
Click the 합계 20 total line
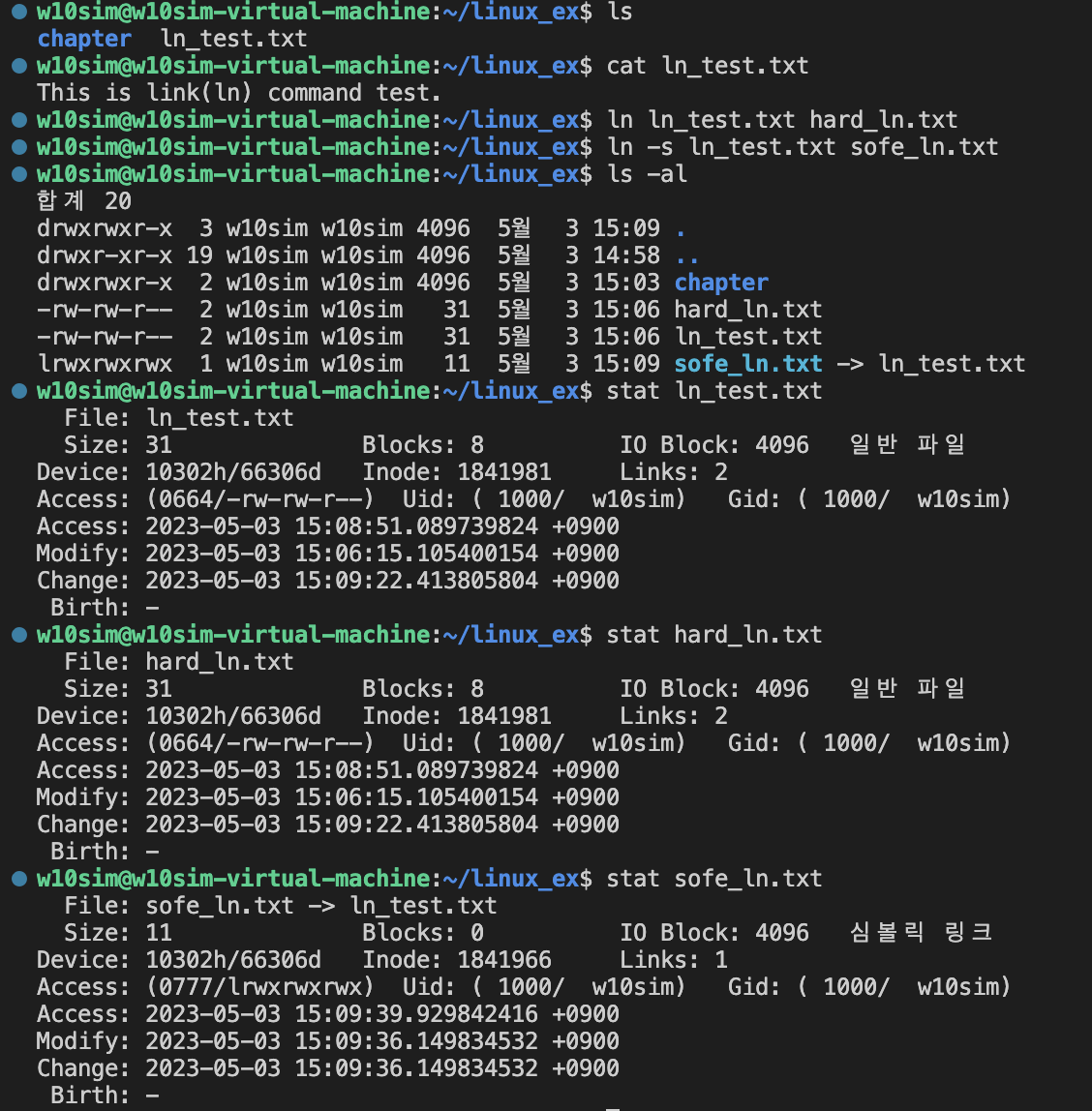point(84,201)
